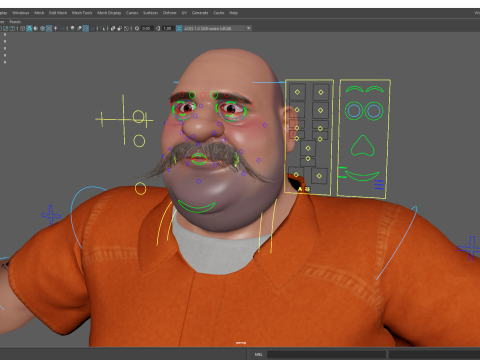Screen dimensions: 480x360
Task: Select the right eye circle control in GUI panel
Action: 374,111
